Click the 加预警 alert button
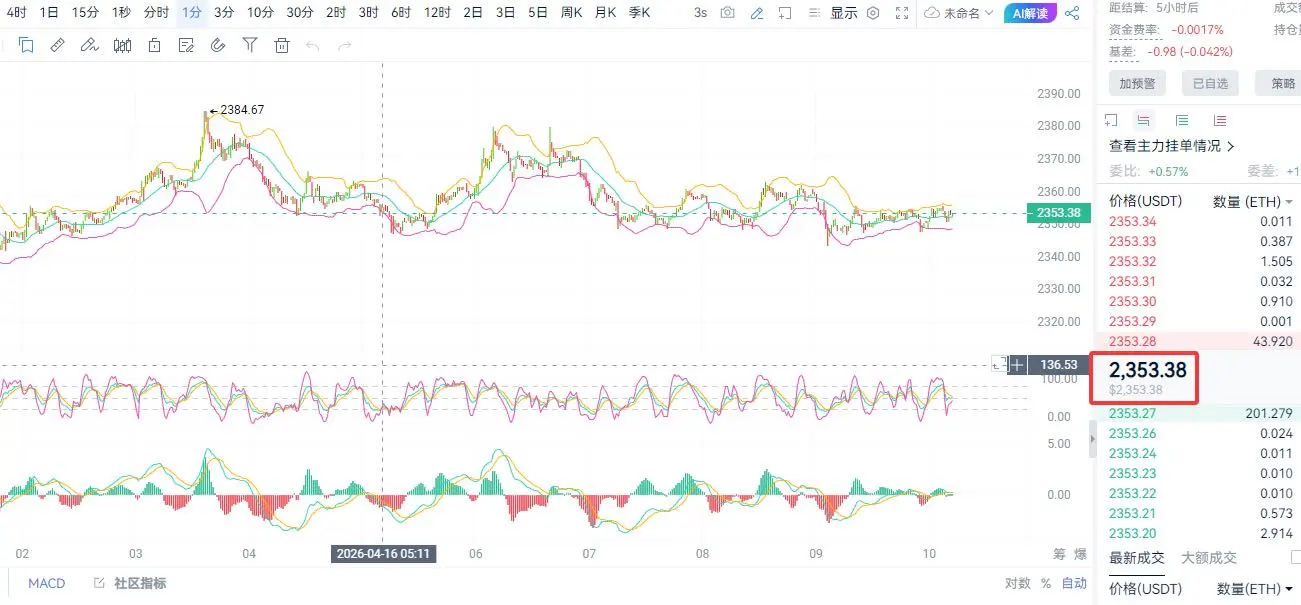This screenshot has height=605, width=1301. click(x=1137, y=83)
